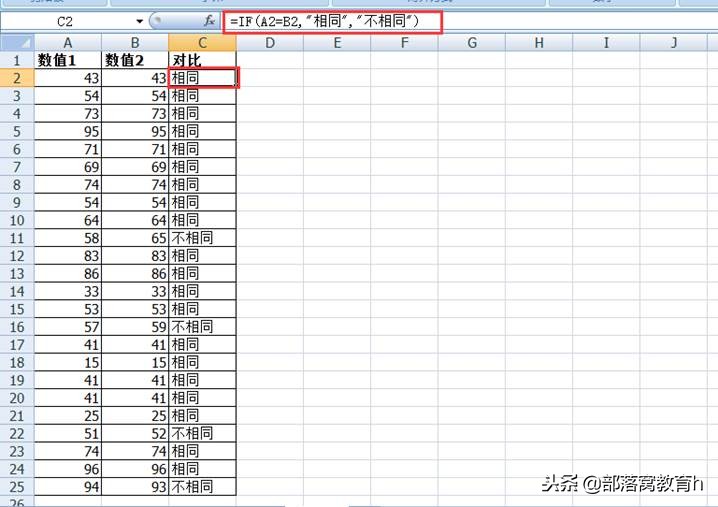Click header cell 数值2
The image size is (718, 507).
point(135,60)
